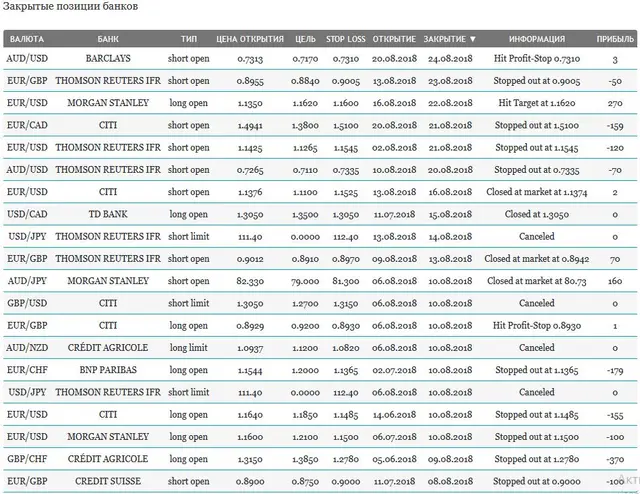Sort by the STOP LOSS column header
The image size is (640, 494).
[x=346, y=39]
